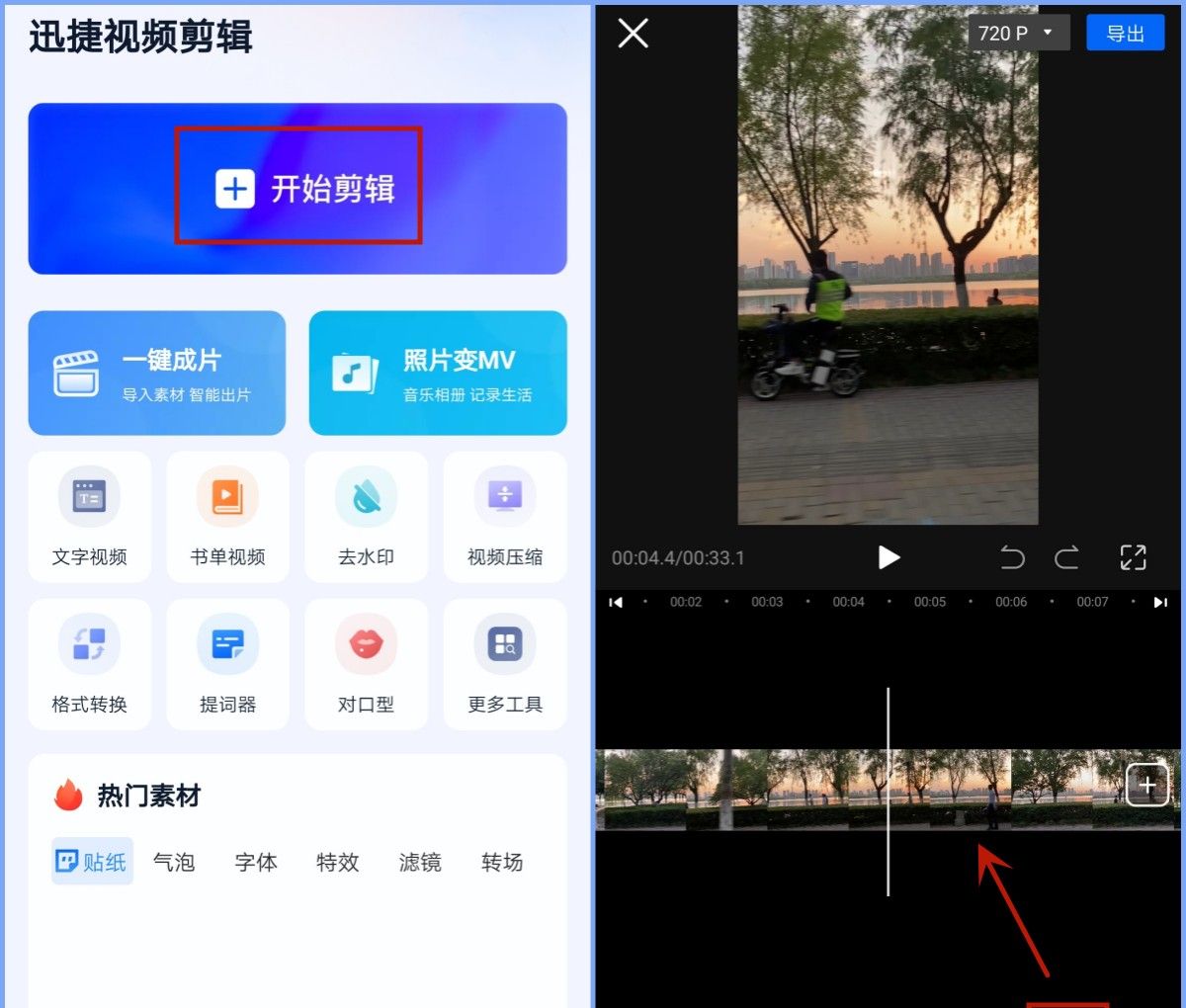1186x1008 pixels.
Task: Switch to the 特效 effects tab
Action: (337, 862)
